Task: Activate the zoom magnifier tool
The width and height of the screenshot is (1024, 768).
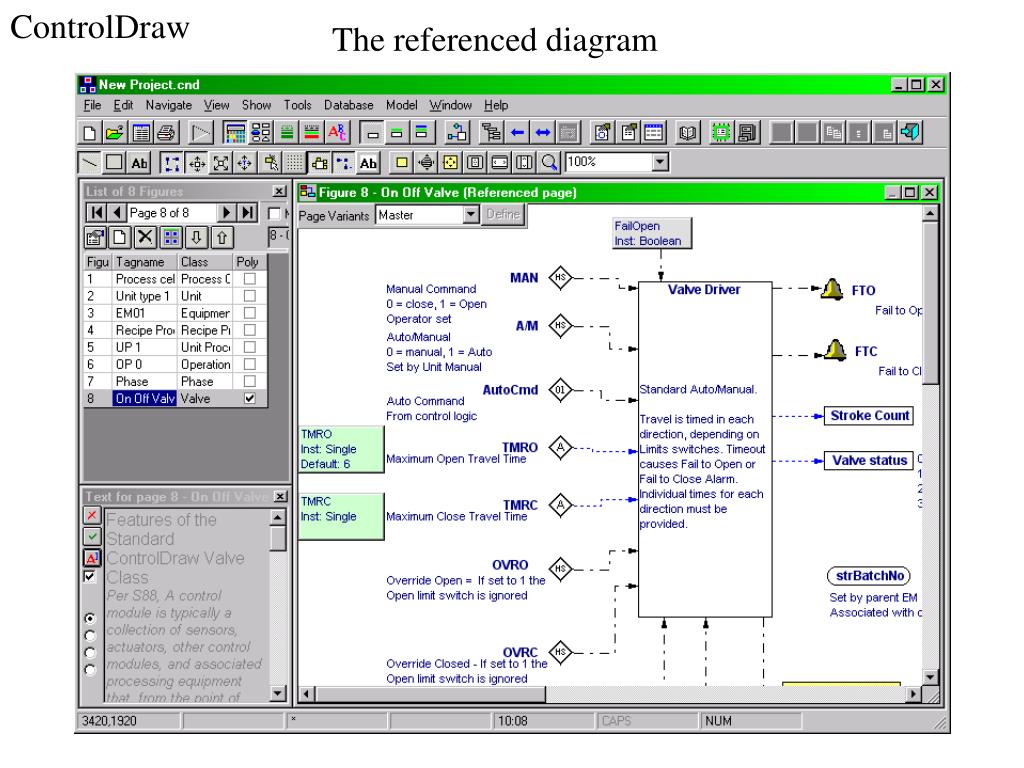Action: coord(550,162)
